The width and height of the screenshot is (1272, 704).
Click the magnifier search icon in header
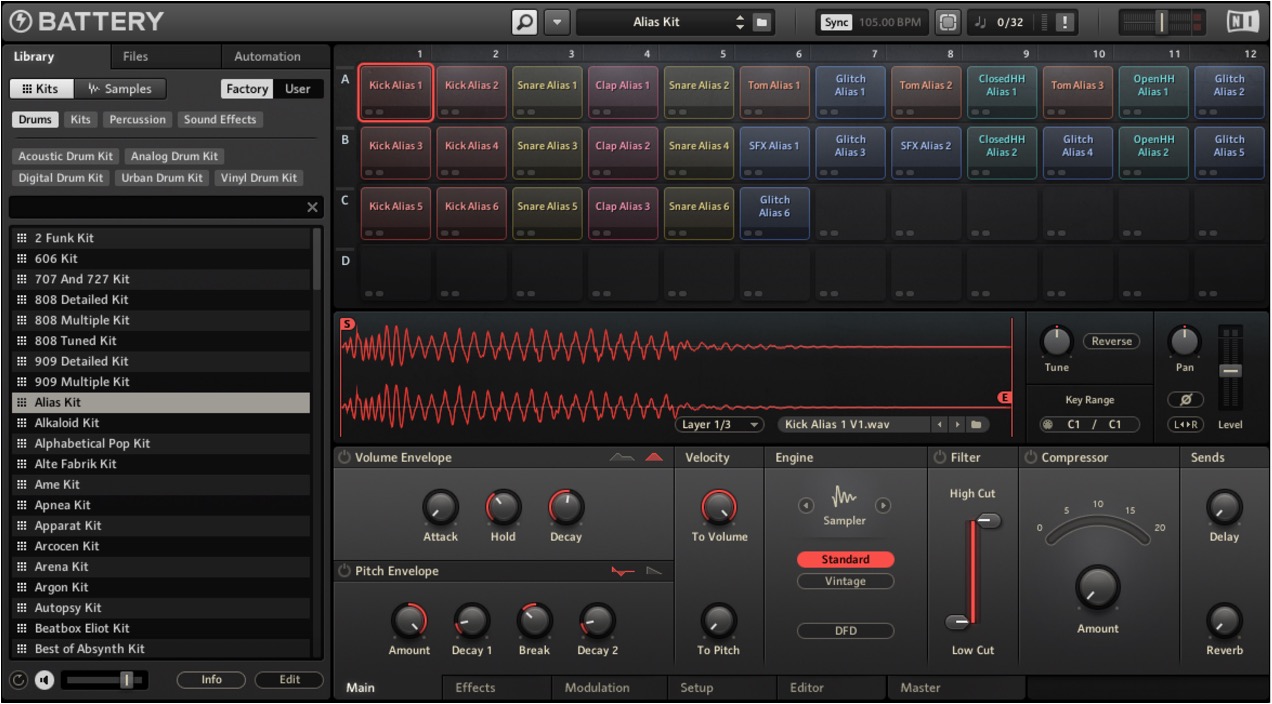coord(524,22)
